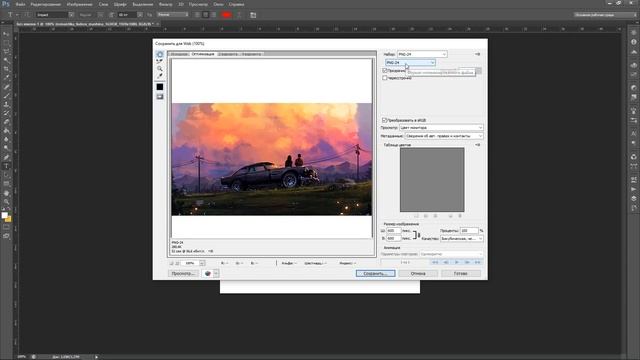Click the Проценты percent input field

click(x=469, y=231)
